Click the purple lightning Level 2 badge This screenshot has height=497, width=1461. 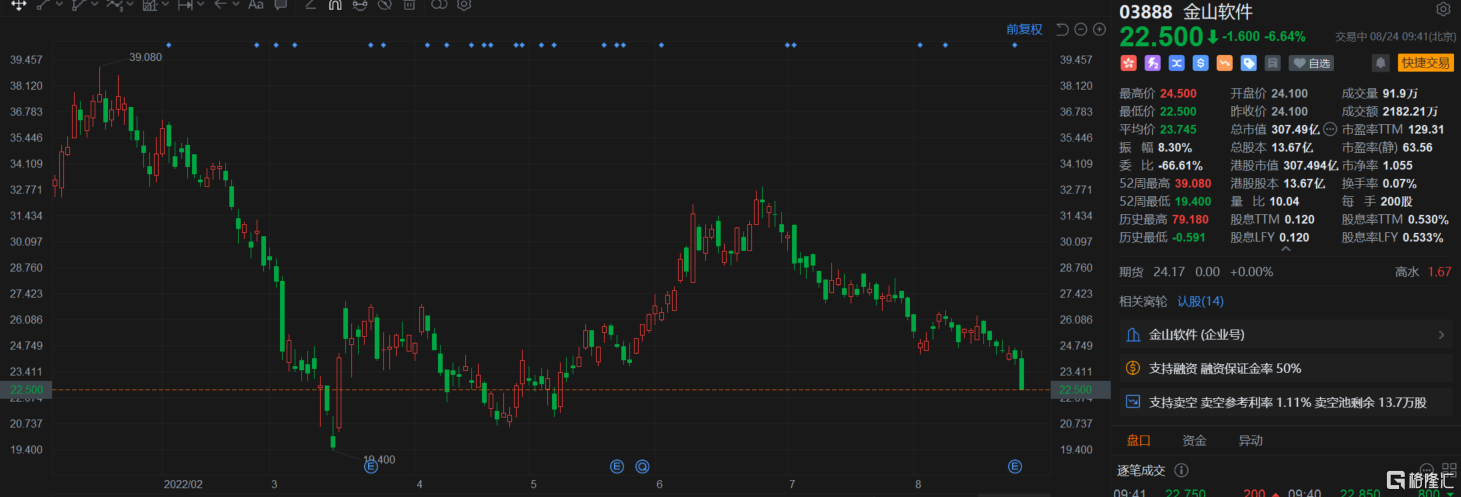[x=1152, y=63]
